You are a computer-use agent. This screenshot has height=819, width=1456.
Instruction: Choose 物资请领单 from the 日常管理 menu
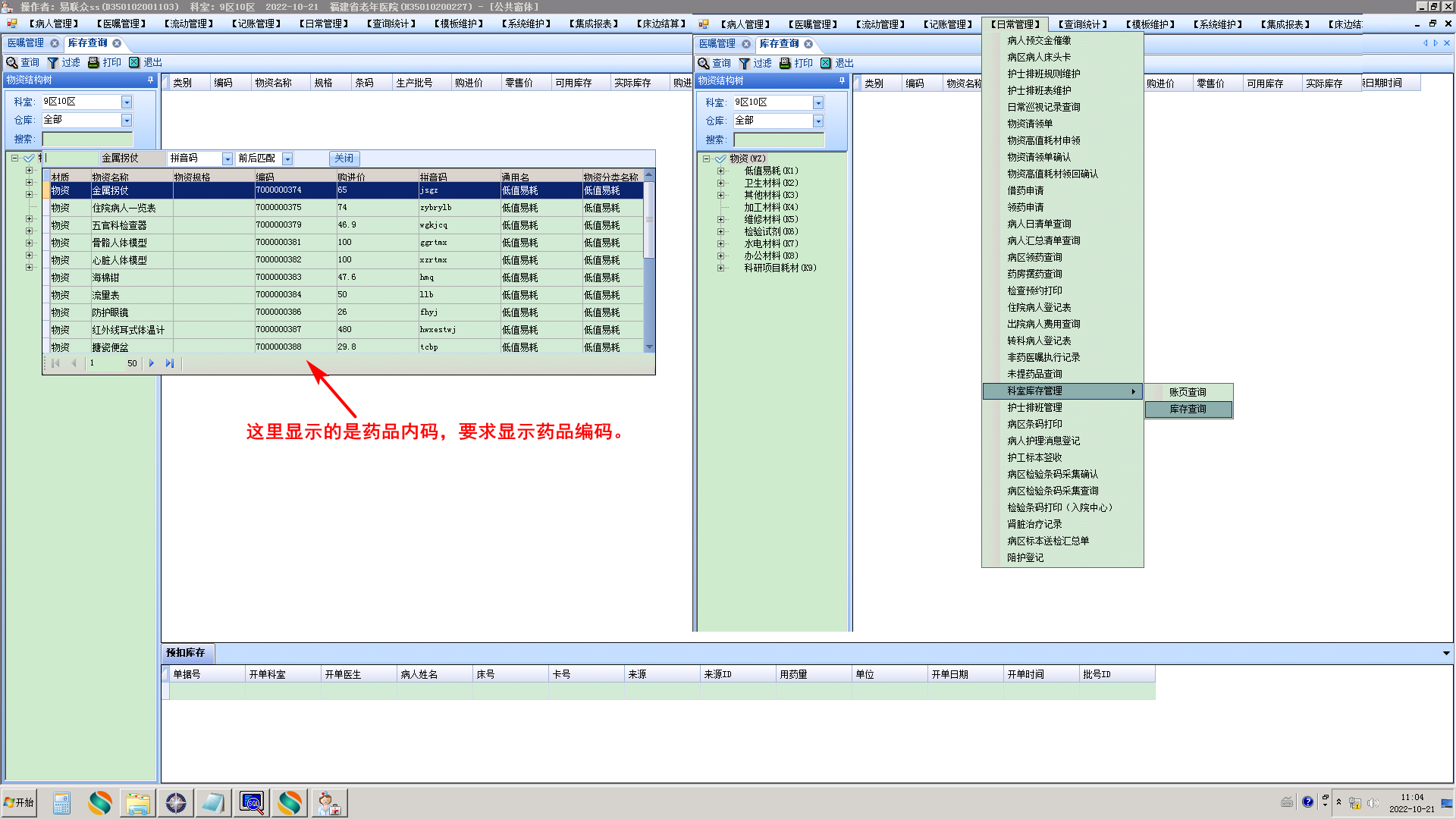(x=1029, y=124)
